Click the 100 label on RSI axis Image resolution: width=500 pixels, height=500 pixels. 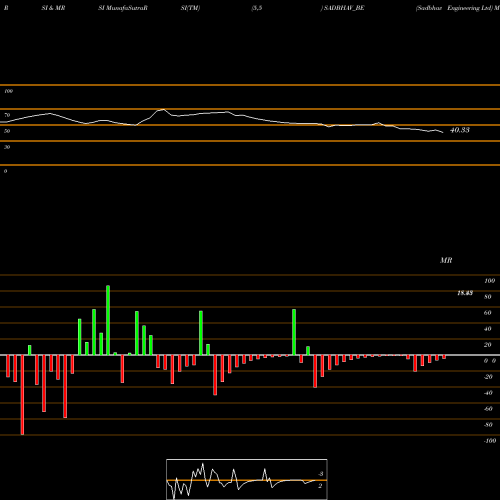tap(8, 91)
